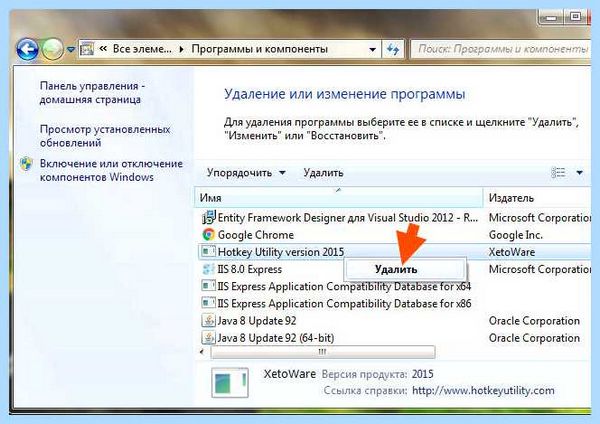Viewport: 600px width, 424px height.
Task: Click the Hotkey Utility program icon
Action: [x=208, y=251]
